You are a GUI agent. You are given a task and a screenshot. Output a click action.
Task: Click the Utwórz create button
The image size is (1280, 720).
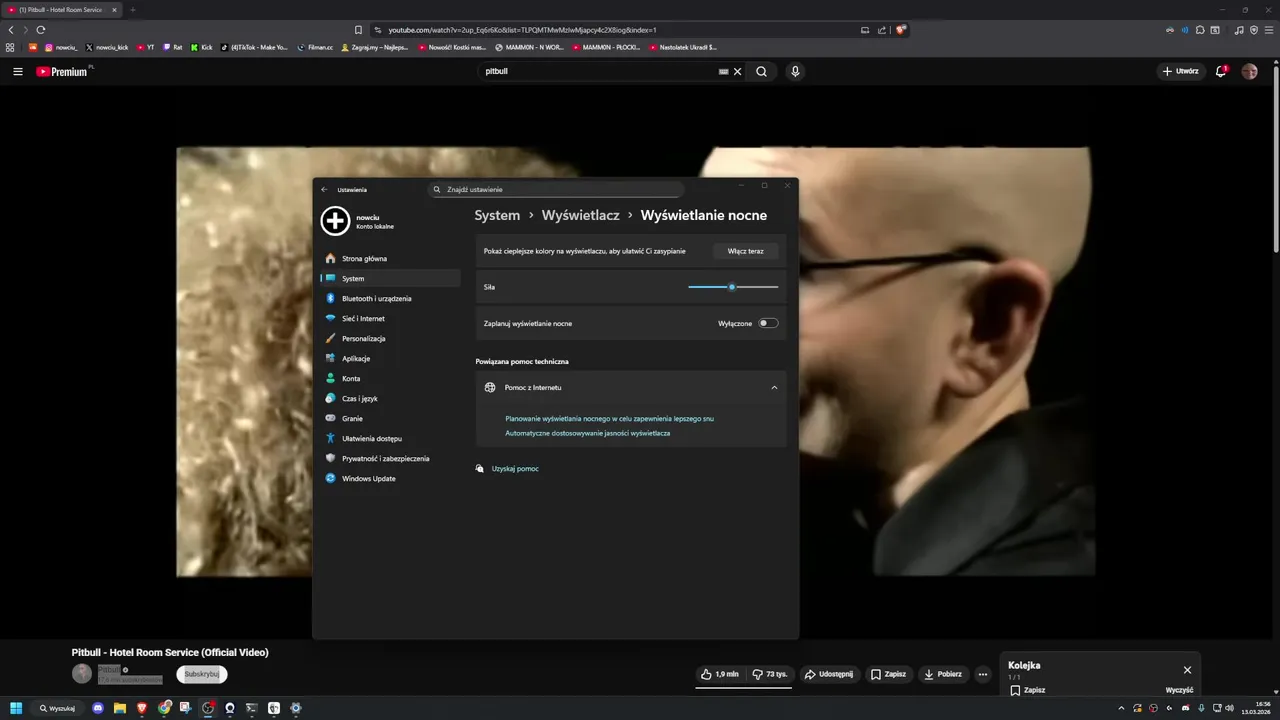click(1181, 71)
